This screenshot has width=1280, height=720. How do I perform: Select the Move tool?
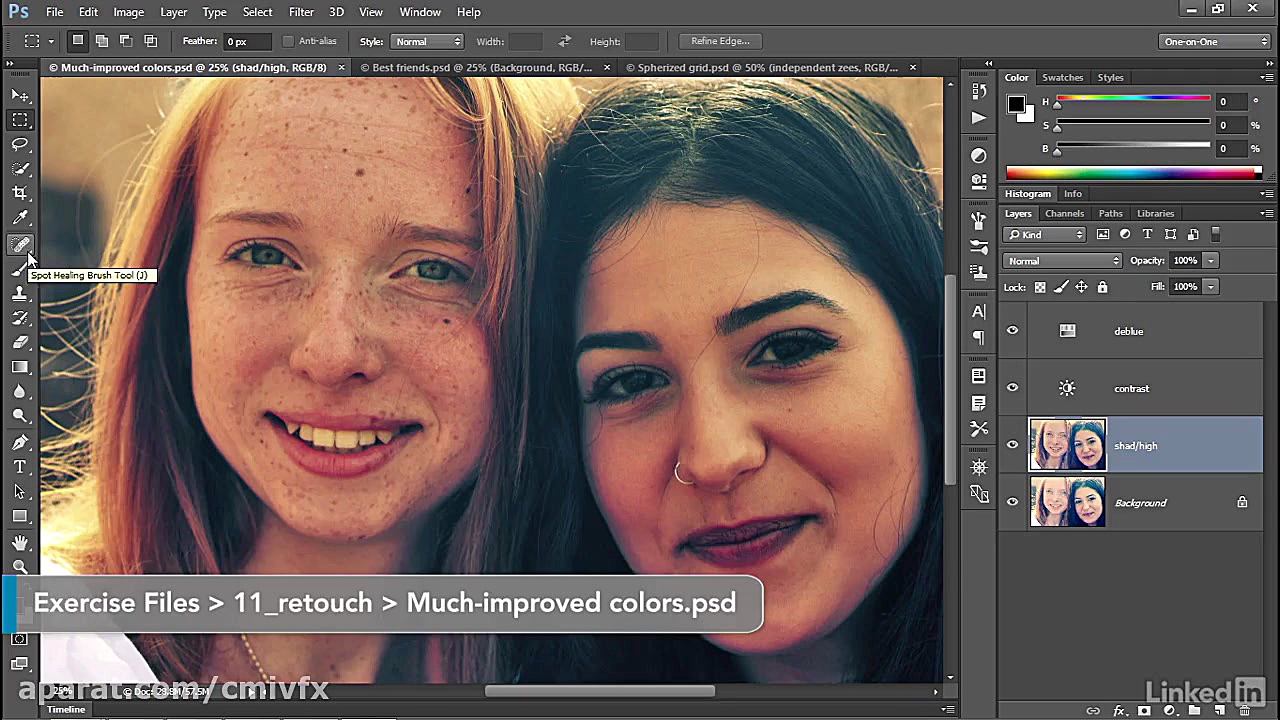(x=20, y=95)
